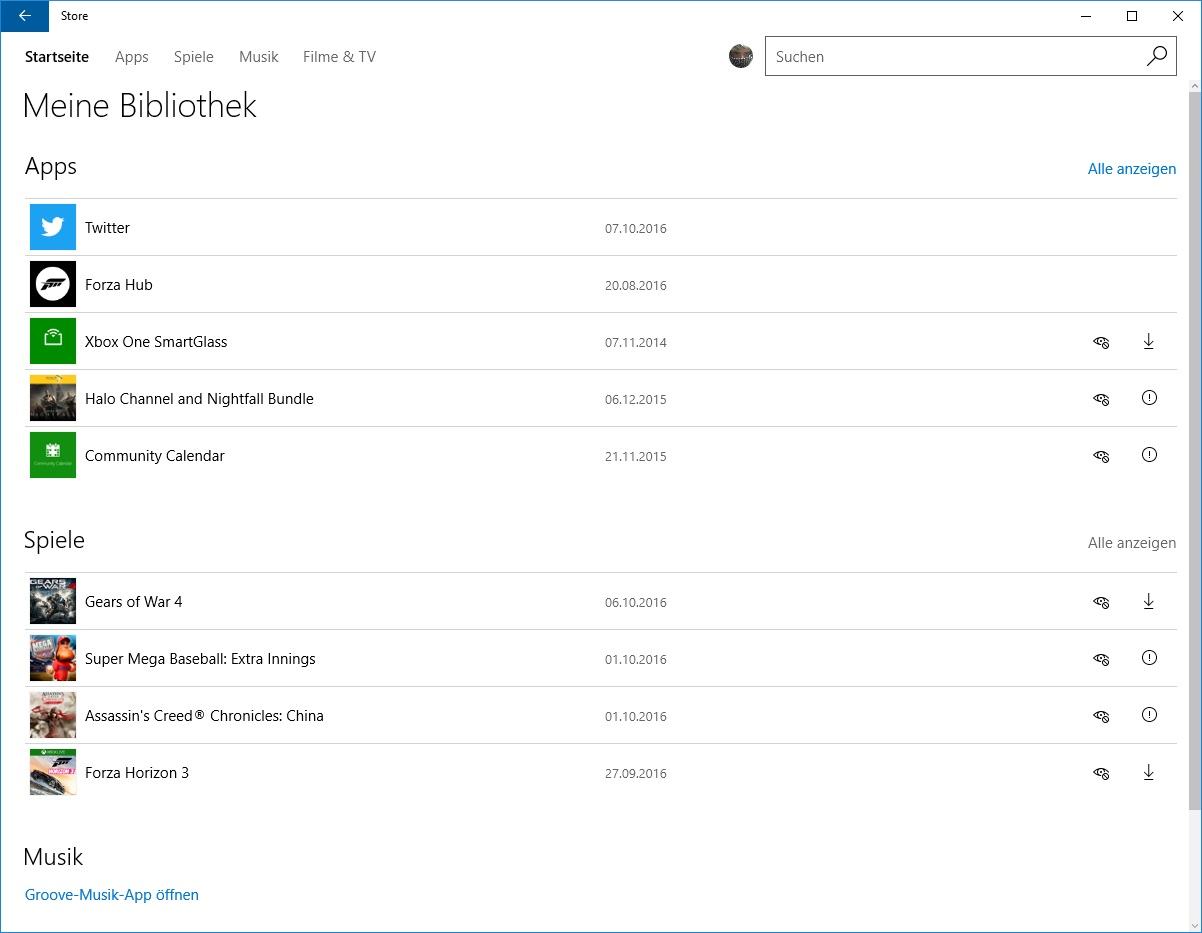This screenshot has width=1202, height=933.
Task: Download Forza Horizon 3
Action: point(1148,773)
